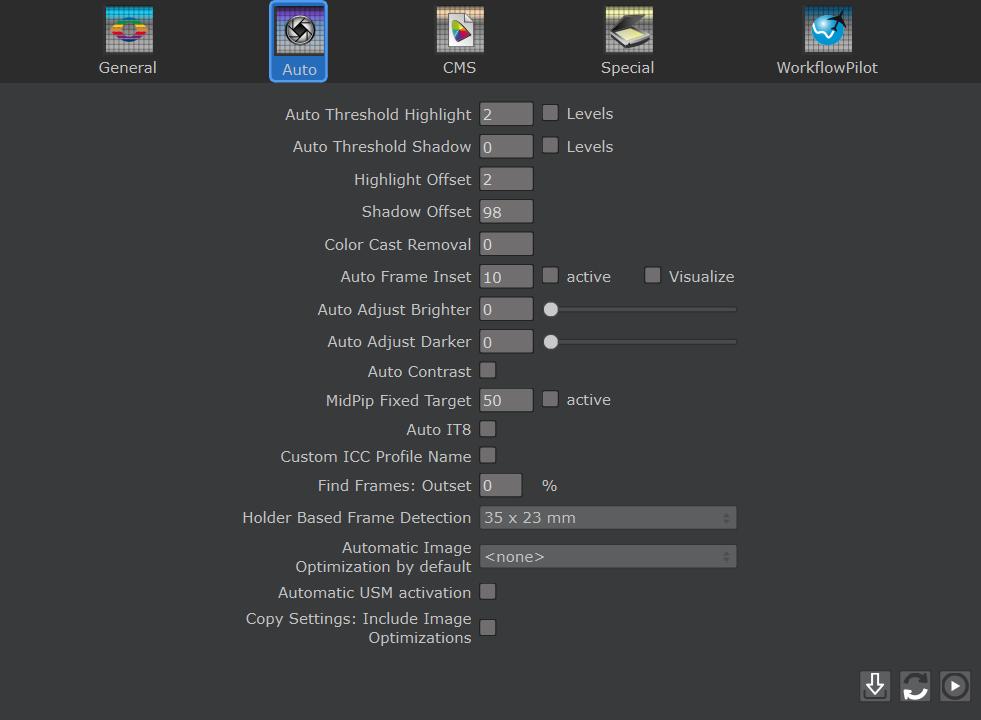The image size is (981, 720).
Task: Open the CMS color management icon
Action: point(460,31)
